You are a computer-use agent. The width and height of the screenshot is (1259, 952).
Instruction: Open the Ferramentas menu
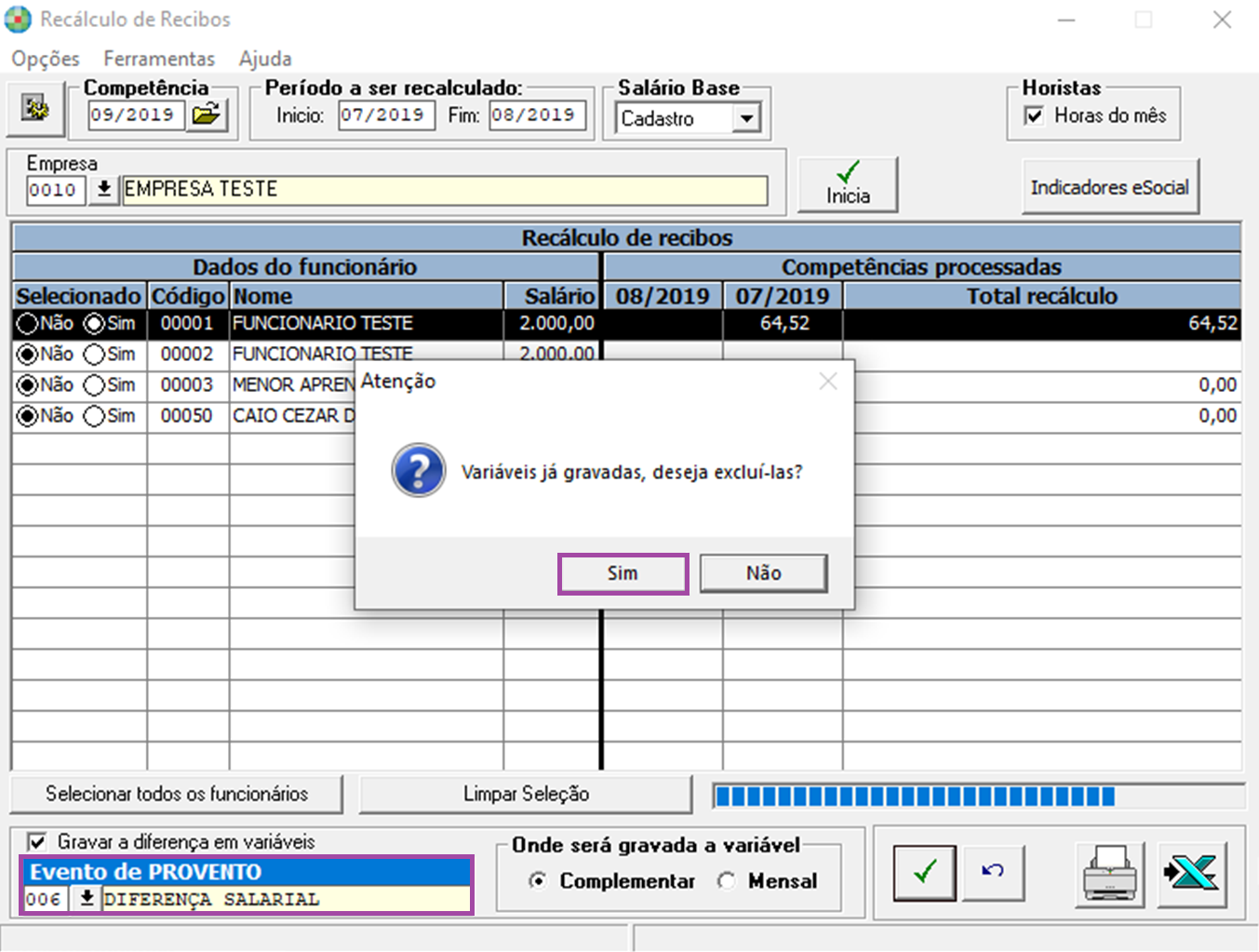click(x=159, y=59)
